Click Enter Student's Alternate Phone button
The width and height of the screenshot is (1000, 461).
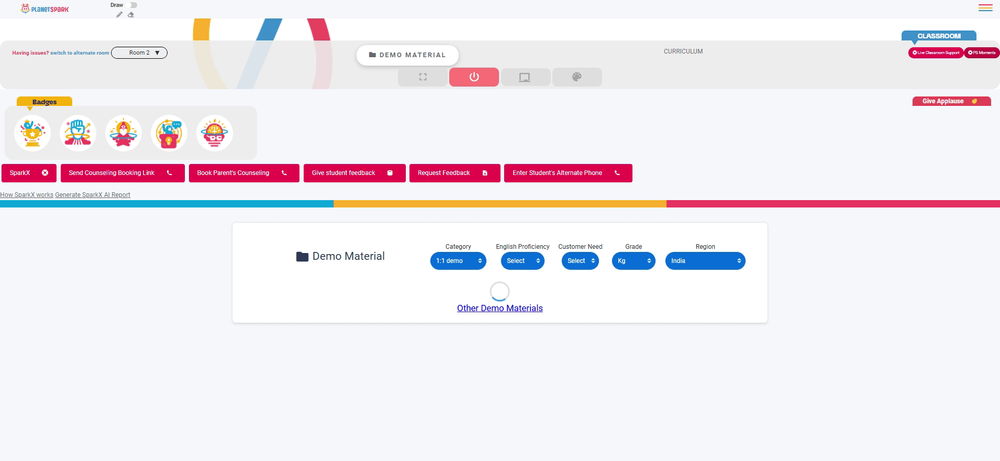568,173
